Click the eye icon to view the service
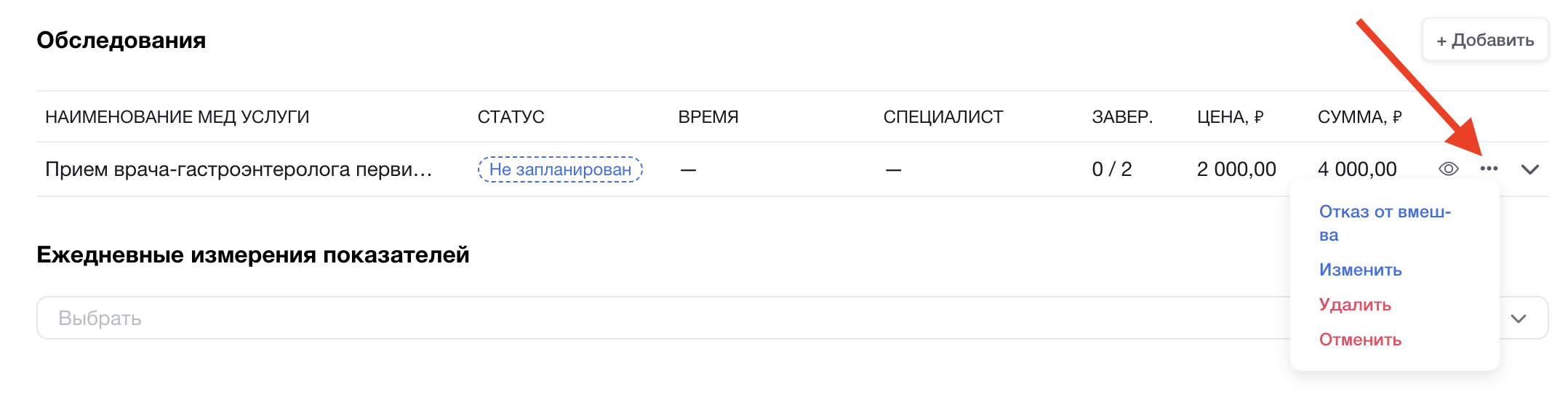The width and height of the screenshot is (1568, 397). point(1448,169)
